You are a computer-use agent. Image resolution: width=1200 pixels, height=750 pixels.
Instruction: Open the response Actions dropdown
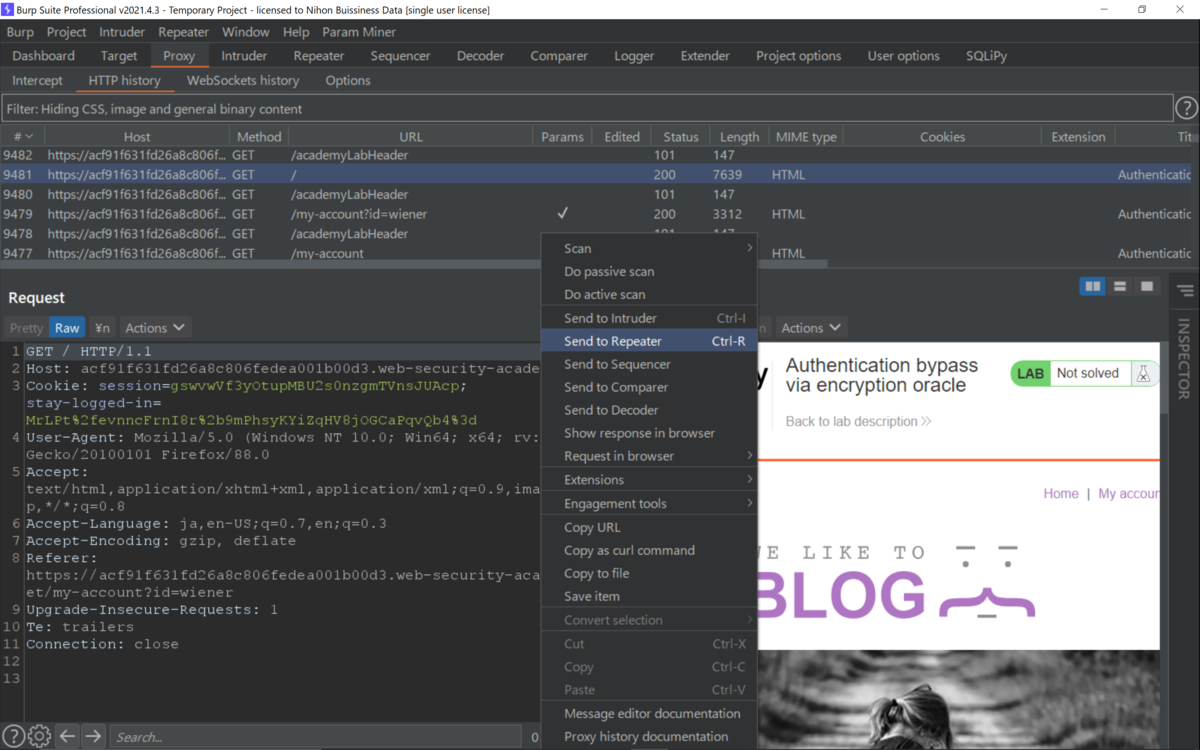[x=811, y=328]
